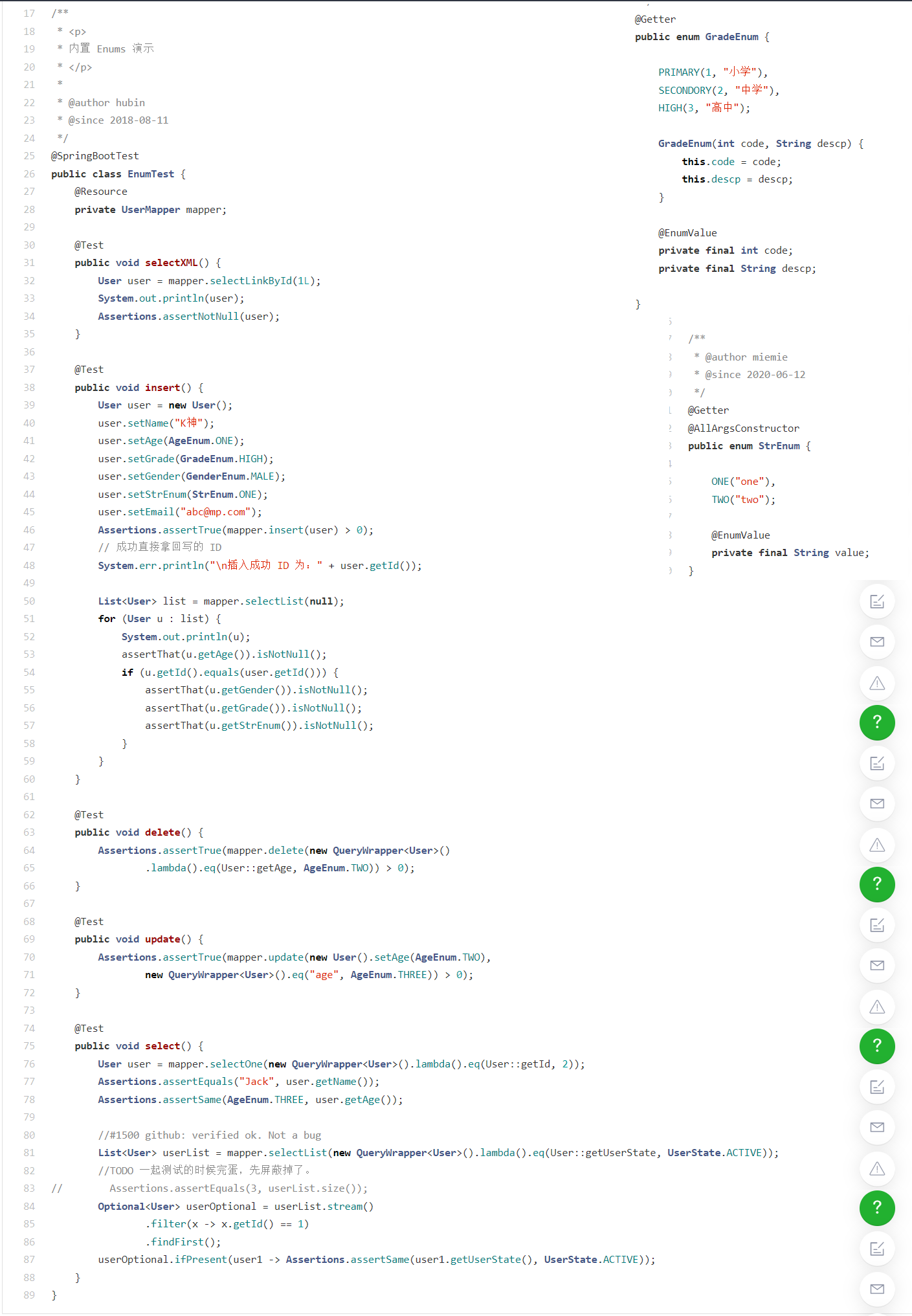Click the @AllArgsConstructor annotation
Screen dimensions: 912x1316
click(x=744, y=429)
